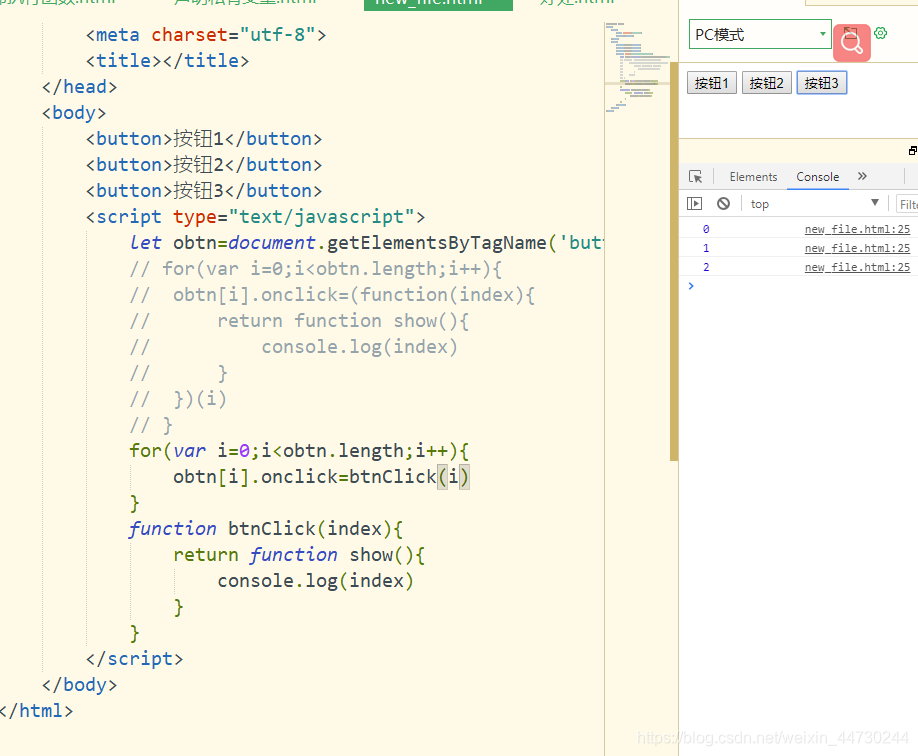Click the script type text/javascript line
Image resolution: width=918 pixels, height=756 pixels.
[x=255, y=217]
